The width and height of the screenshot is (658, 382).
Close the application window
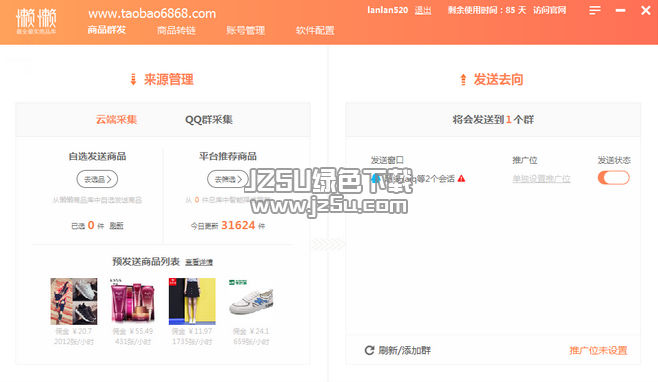[x=646, y=10]
